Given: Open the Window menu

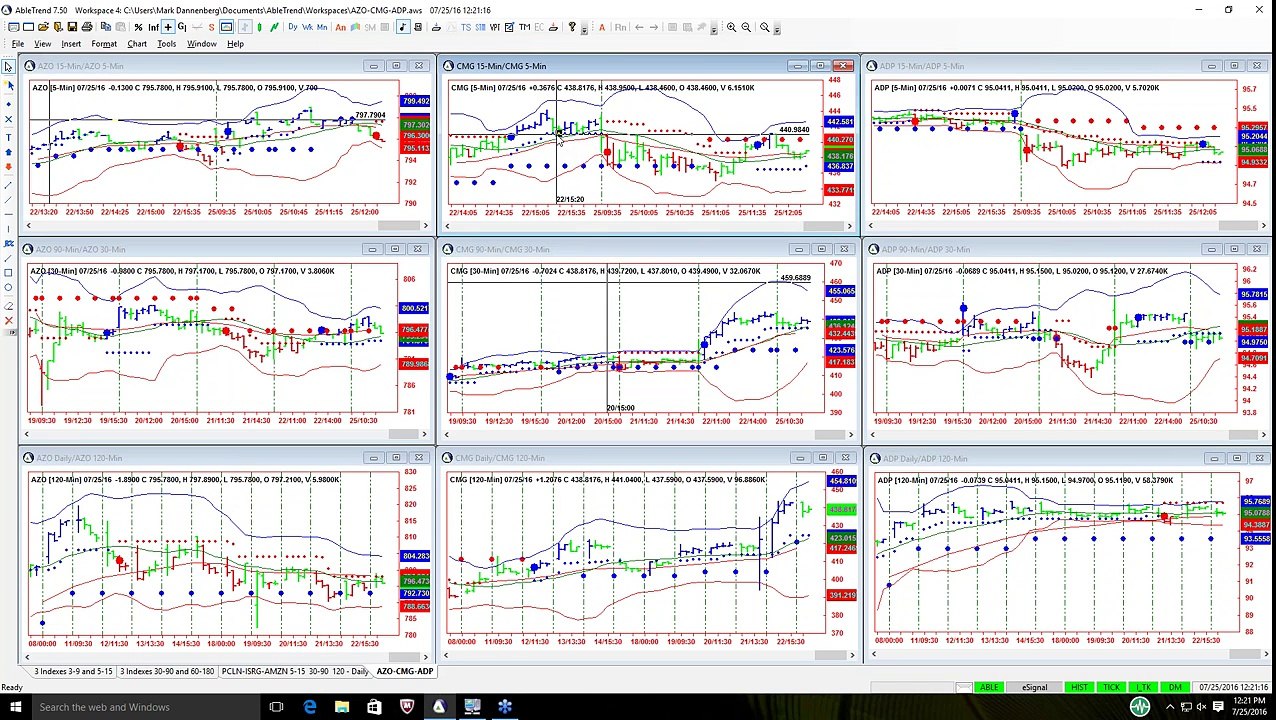Looking at the screenshot, I should [201, 44].
